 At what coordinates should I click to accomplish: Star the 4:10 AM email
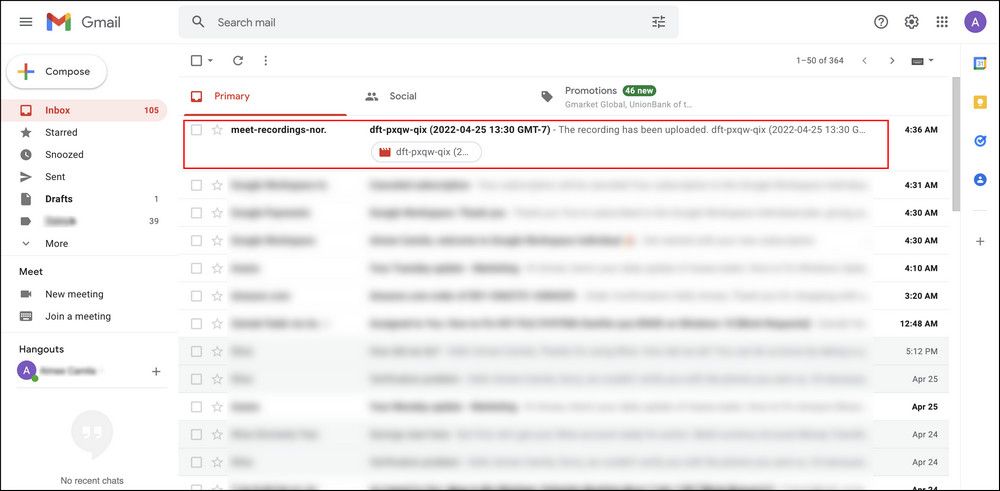coord(217,268)
